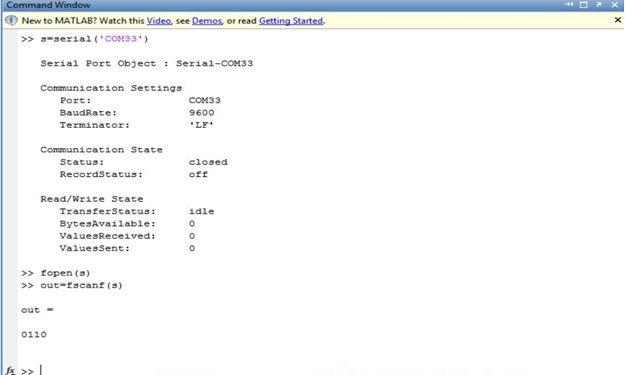
Task: Click the RecordStatus value off
Action: pos(198,175)
